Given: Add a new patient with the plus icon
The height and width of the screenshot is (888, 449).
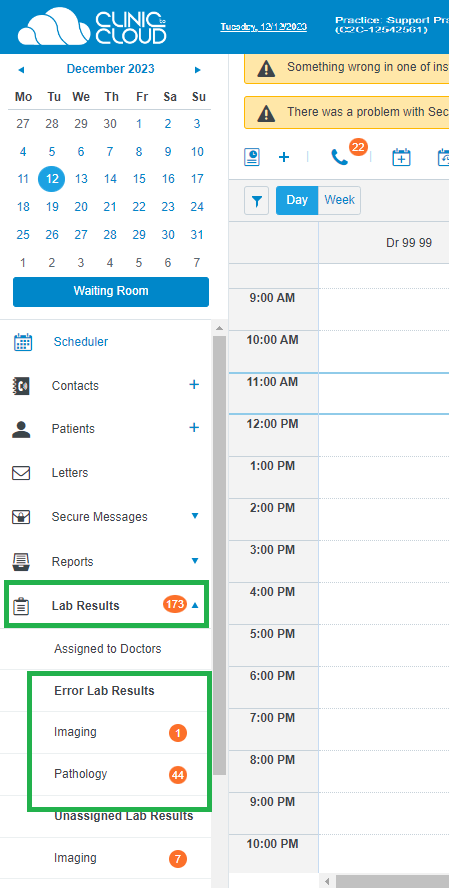Looking at the screenshot, I should tap(194, 428).
